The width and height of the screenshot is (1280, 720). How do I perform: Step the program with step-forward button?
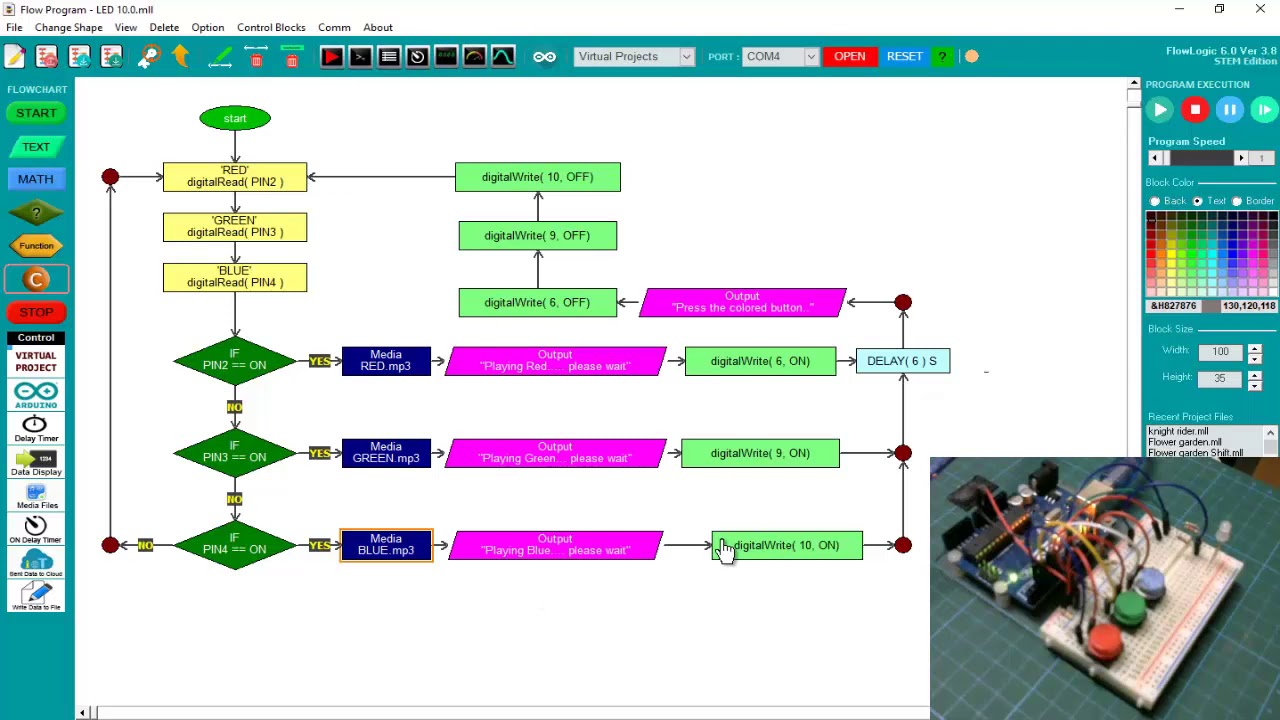(1264, 110)
